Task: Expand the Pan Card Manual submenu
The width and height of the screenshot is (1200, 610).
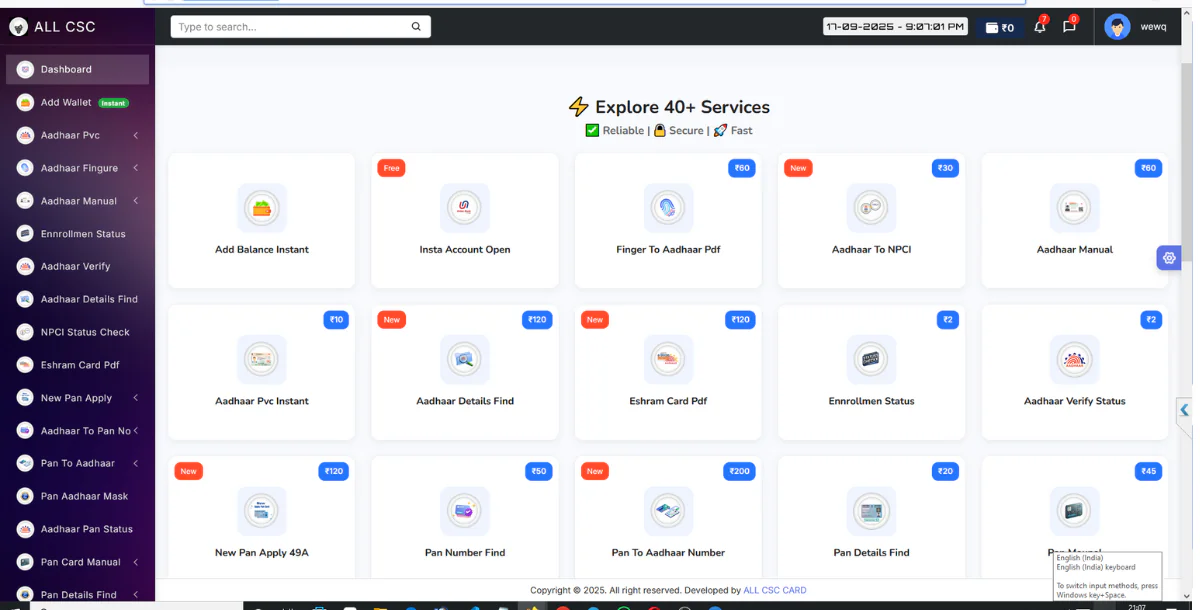Action: pos(135,562)
